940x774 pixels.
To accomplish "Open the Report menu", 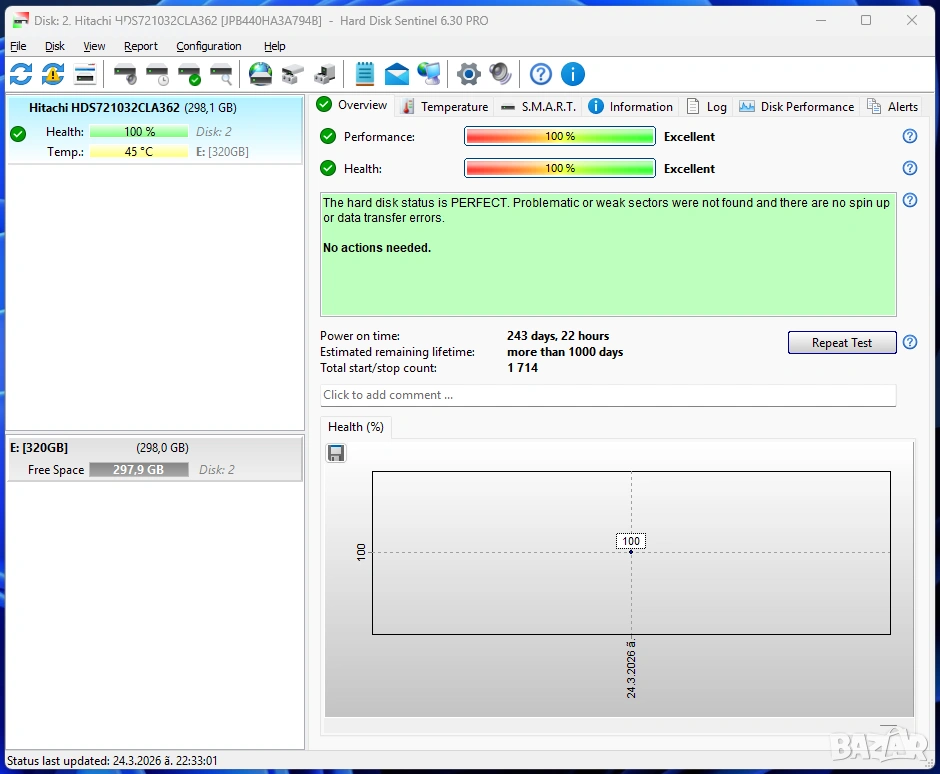I will click(x=140, y=46).
